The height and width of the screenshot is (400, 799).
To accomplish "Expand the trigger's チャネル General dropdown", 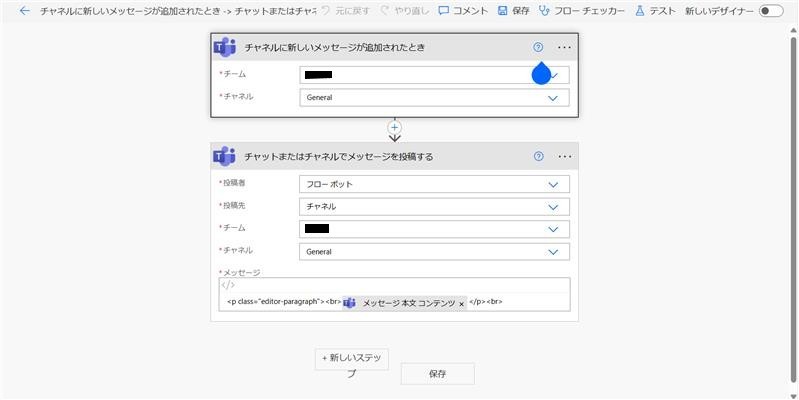I will [x=434, y=98].
